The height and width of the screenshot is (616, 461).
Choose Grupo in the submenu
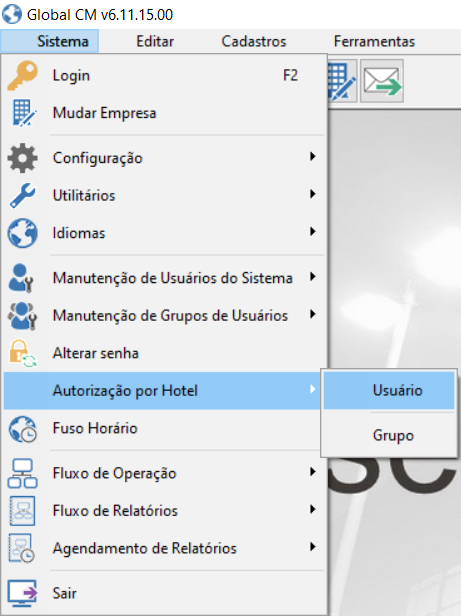pos(389,436)
